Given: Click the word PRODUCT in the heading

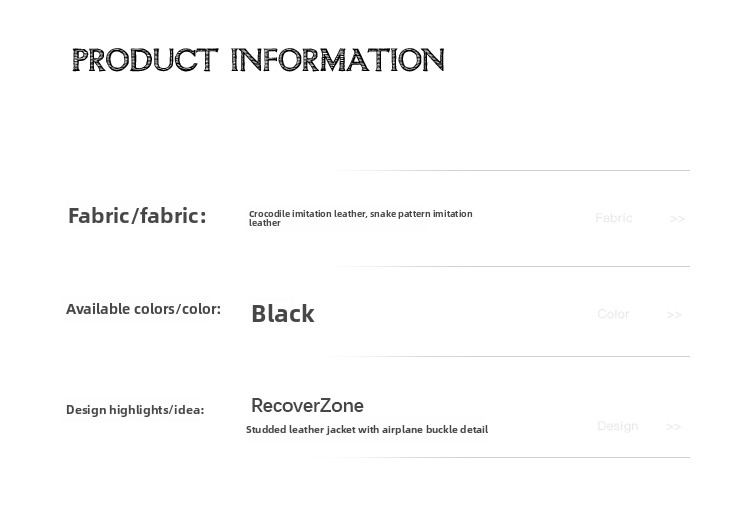Looking at the screenshot, I should coord(144,60).
